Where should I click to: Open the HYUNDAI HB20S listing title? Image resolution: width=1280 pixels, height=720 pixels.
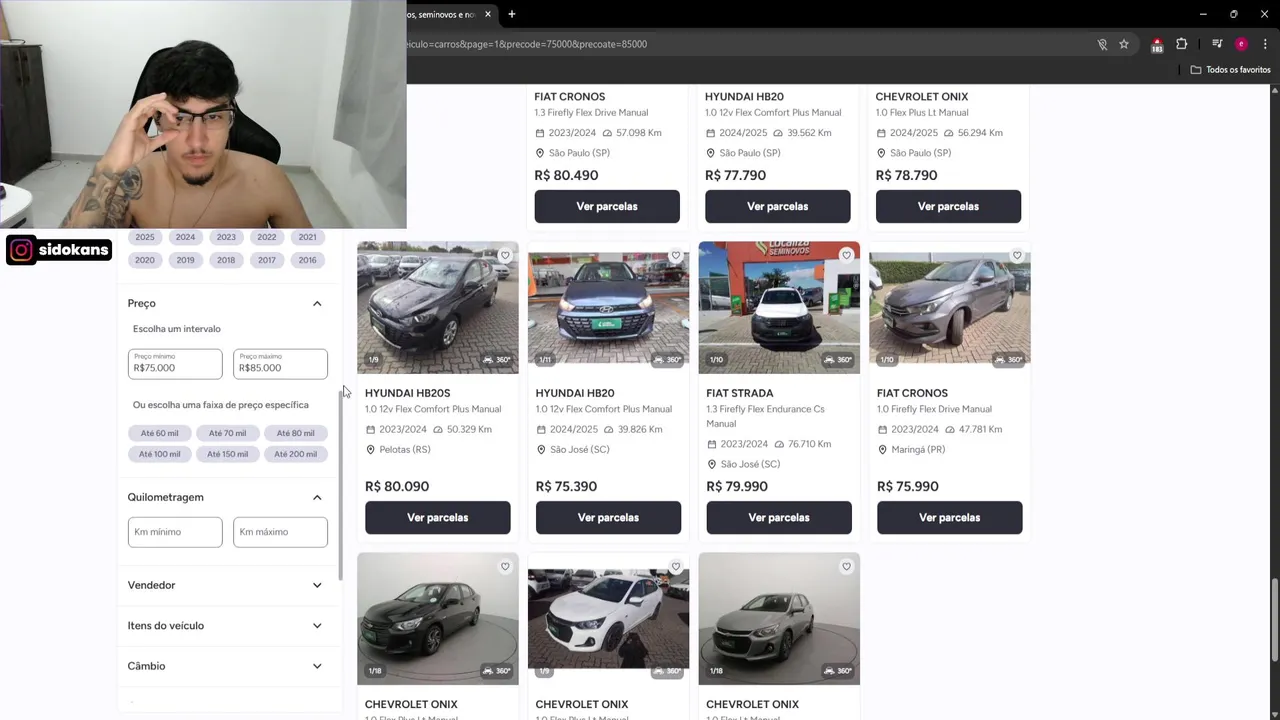[407, 393]
